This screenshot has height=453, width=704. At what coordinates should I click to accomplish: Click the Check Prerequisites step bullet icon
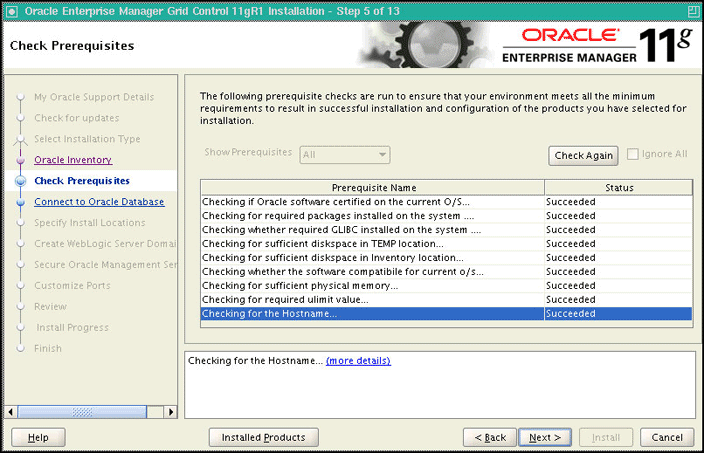[x=20, y=181]
